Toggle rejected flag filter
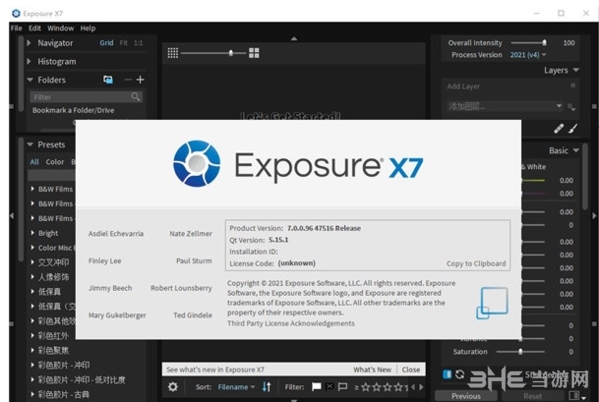Screen dimensions: 599x402 coord(330,387)
